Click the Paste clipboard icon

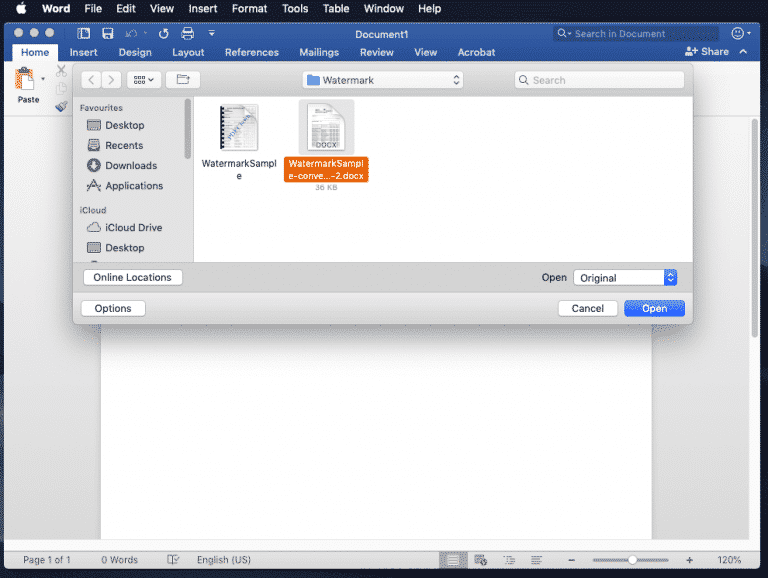[24, 79]
